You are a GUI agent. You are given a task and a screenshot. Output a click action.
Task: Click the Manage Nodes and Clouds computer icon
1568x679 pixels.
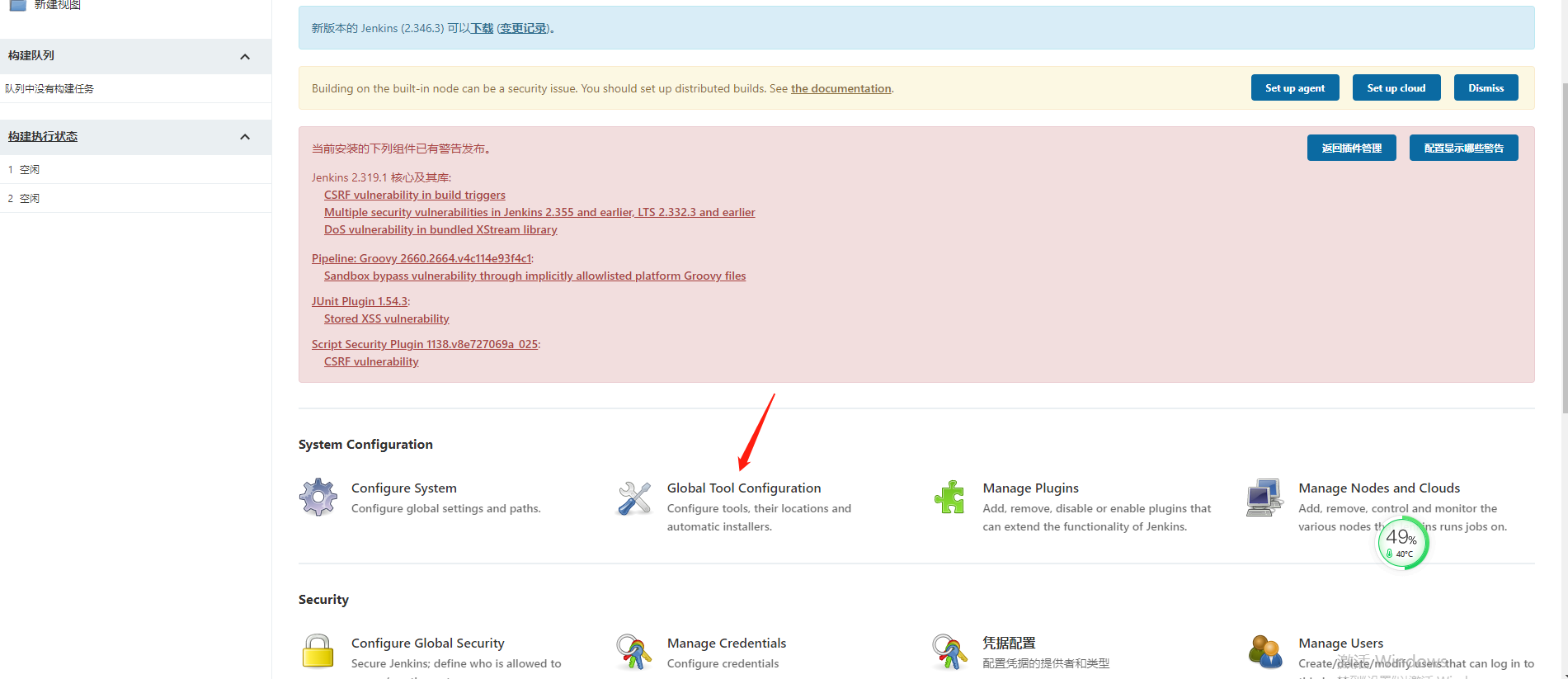pos(1264,497)
